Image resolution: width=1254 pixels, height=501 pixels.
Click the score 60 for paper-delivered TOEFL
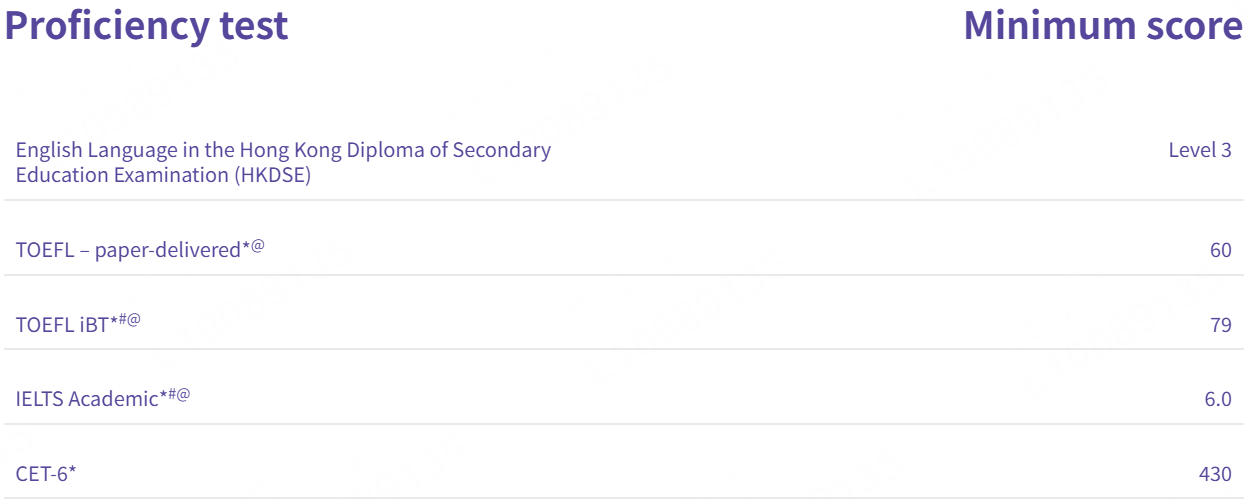pos(1220,250)
